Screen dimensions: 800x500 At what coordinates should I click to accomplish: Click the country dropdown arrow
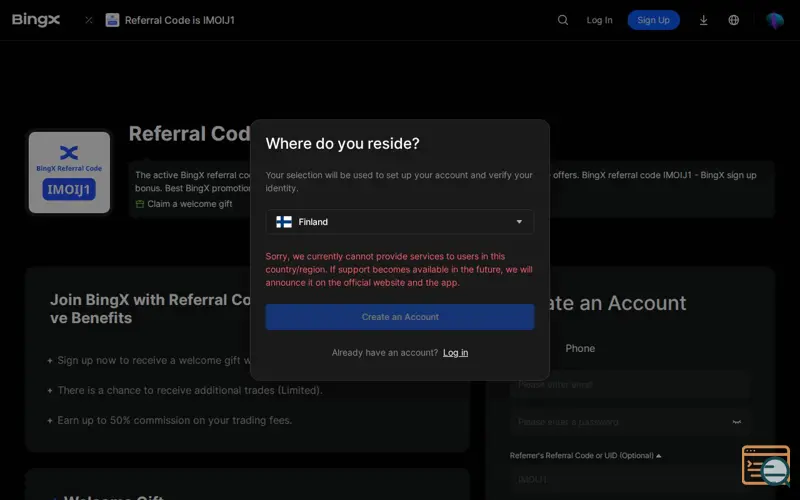(519, 222)
